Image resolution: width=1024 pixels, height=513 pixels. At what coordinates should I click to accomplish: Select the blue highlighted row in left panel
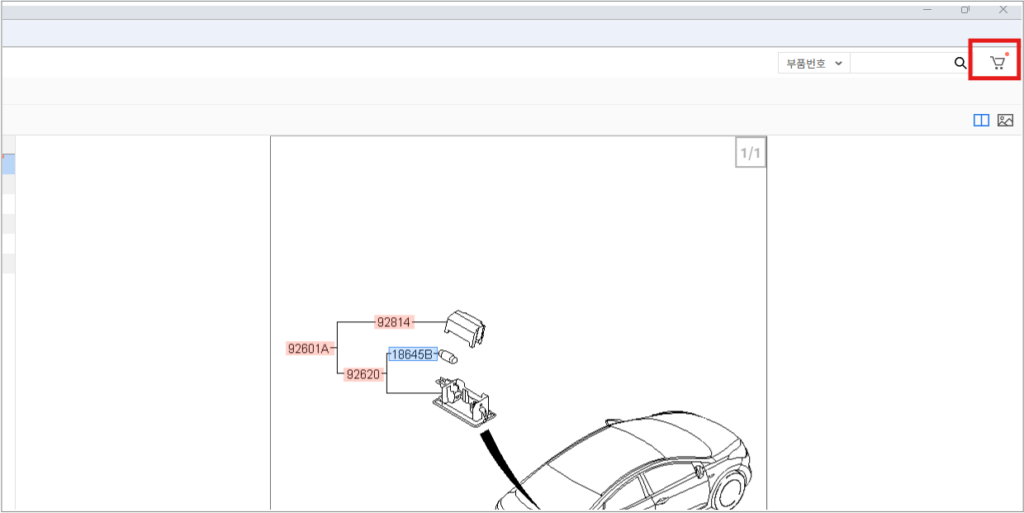[x=7, y=163]
